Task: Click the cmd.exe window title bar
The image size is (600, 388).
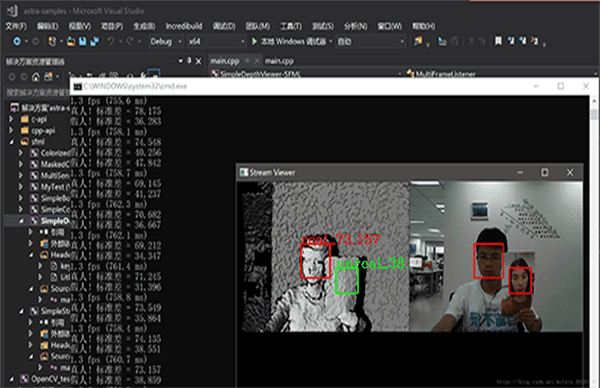Action: click(333, 86)
